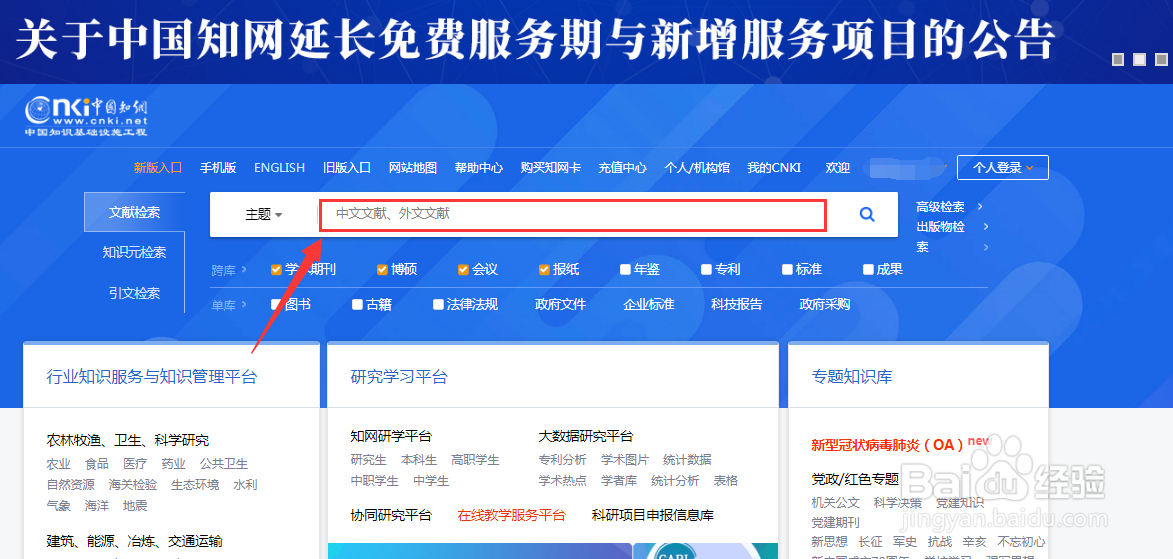Click 专利分析 link
This screenshot has height=559, width=1173.
563,459
